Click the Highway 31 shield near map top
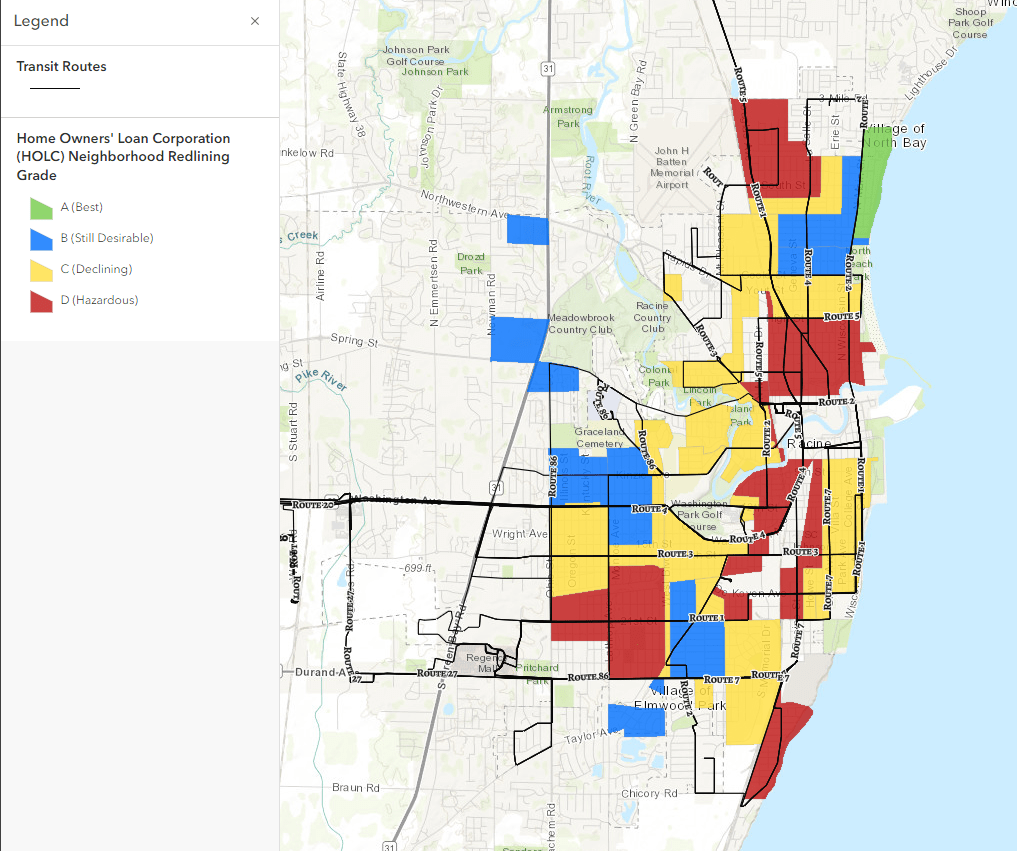1017x851 pixels. click(547, 68)
